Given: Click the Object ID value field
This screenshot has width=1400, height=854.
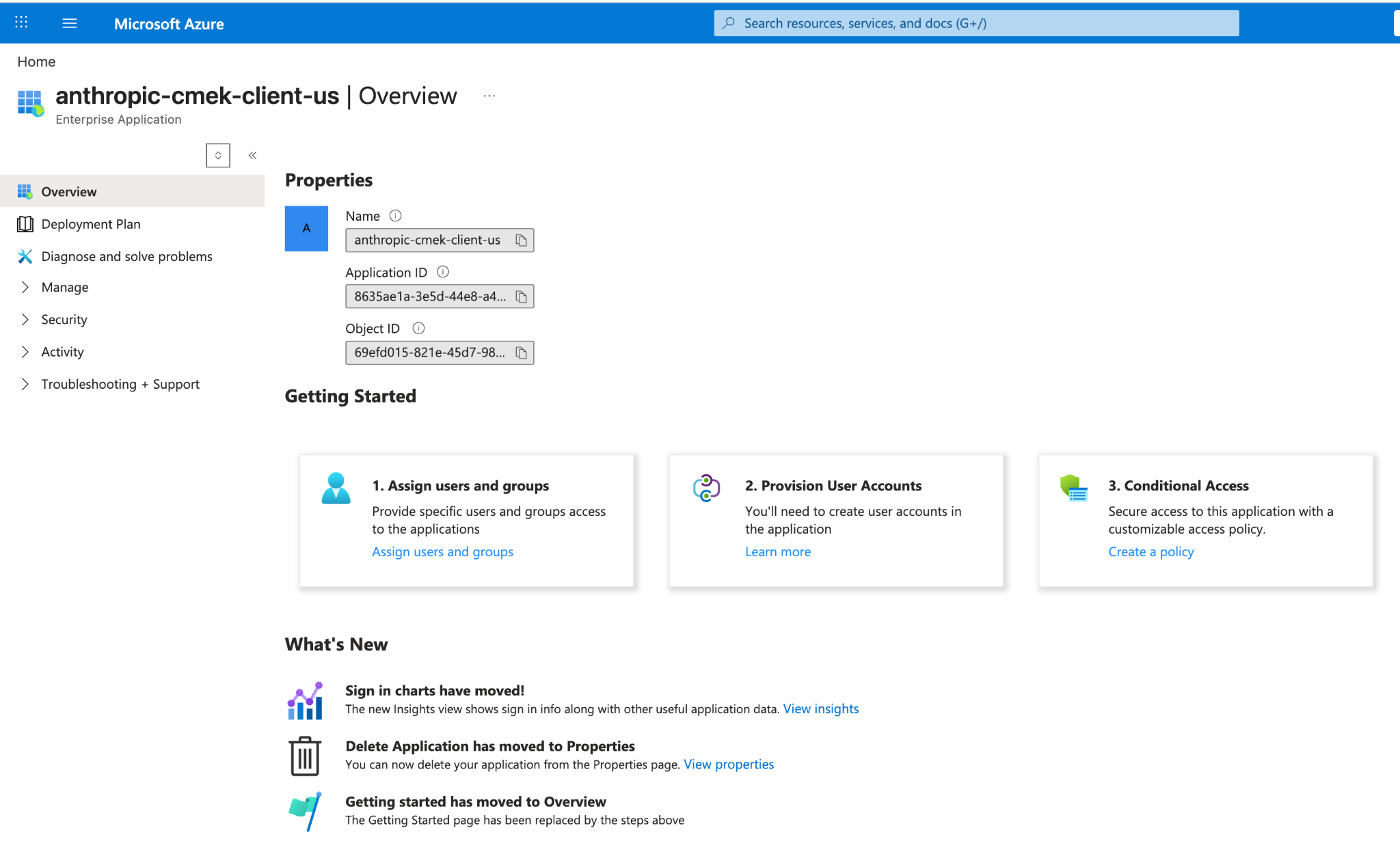Looking at the screenshot, I should pos(440,353).
